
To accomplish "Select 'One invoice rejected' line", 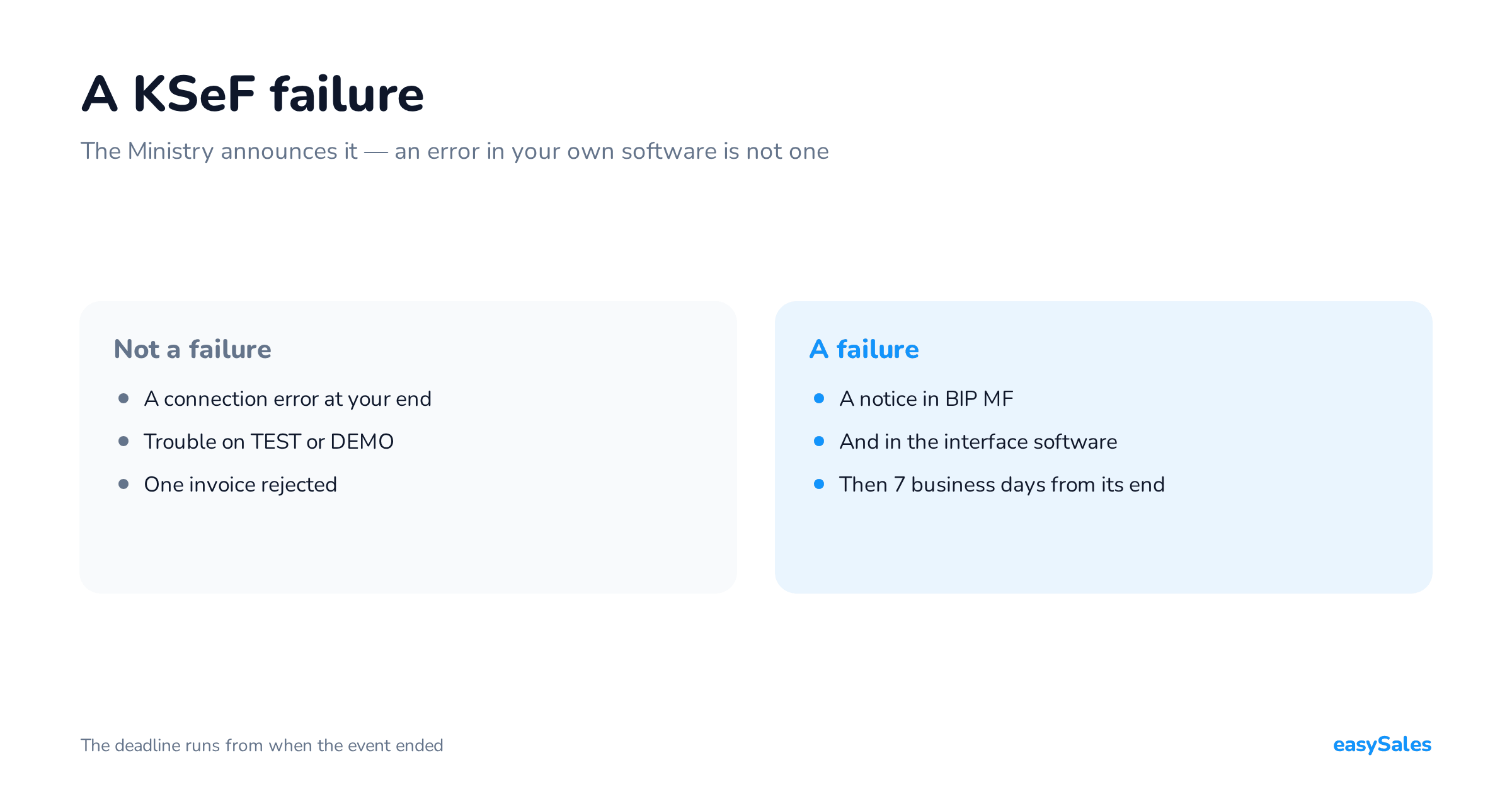I will 240,485.
